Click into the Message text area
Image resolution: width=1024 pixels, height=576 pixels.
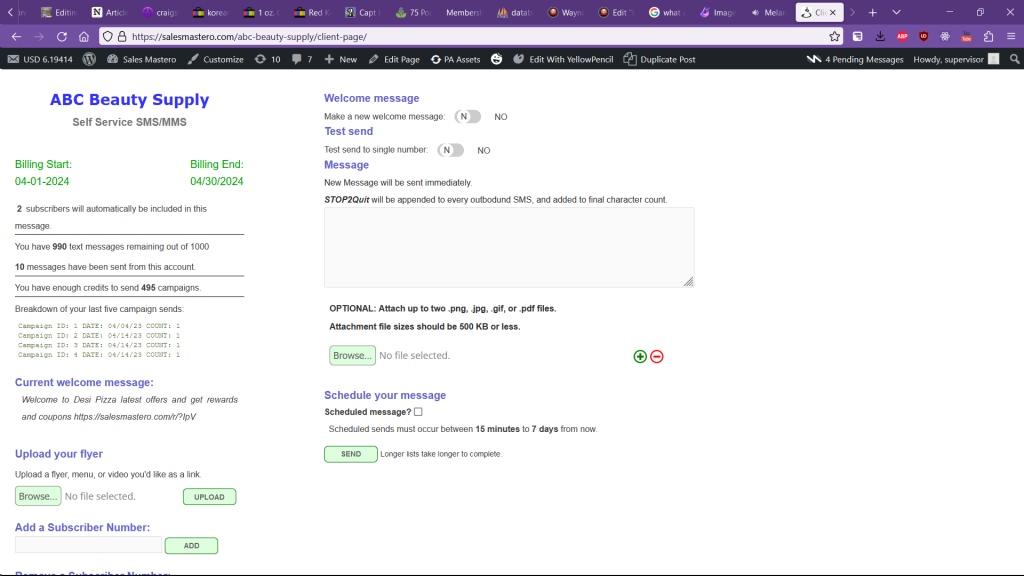point(508,247)
